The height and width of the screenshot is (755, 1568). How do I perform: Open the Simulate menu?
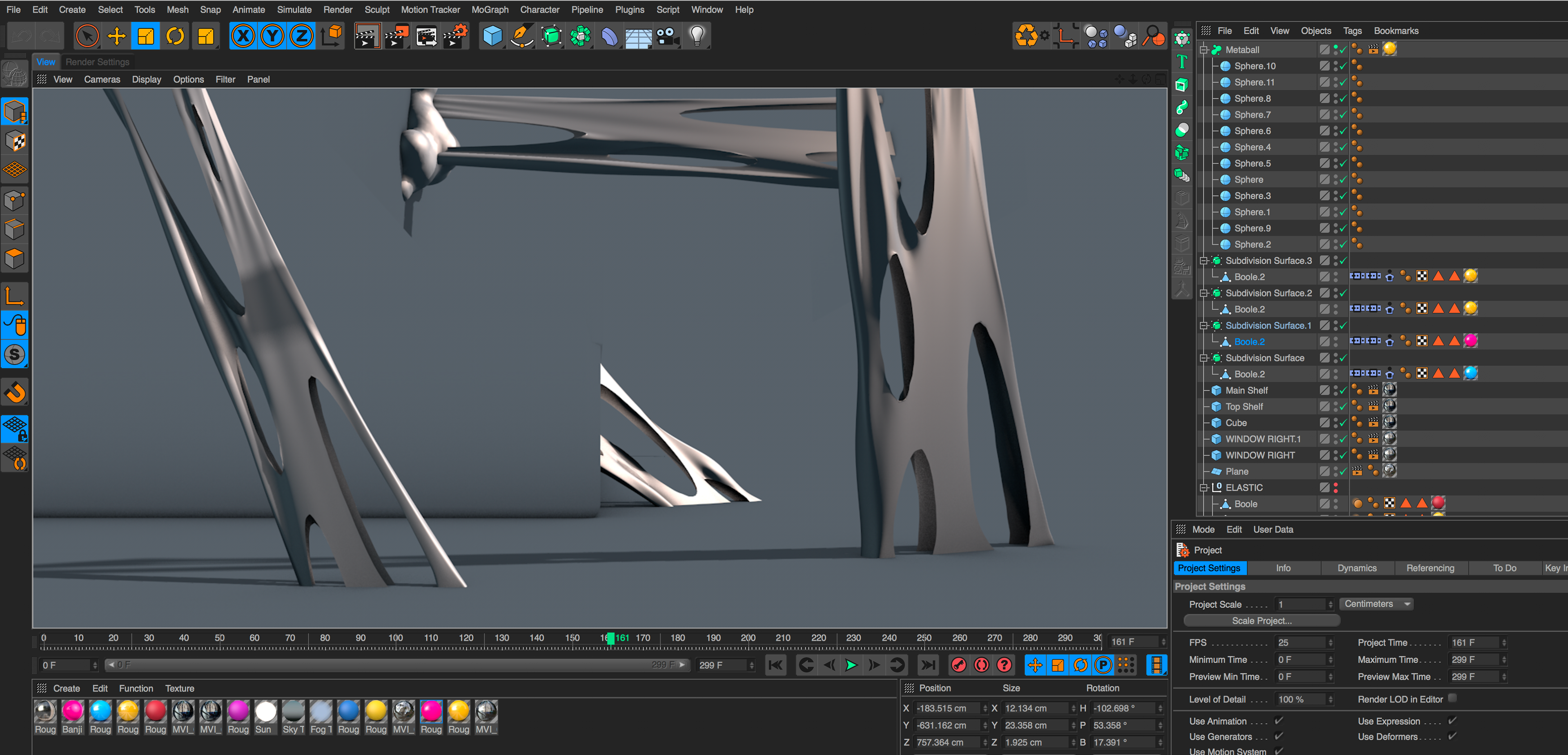tap(294, 10)
